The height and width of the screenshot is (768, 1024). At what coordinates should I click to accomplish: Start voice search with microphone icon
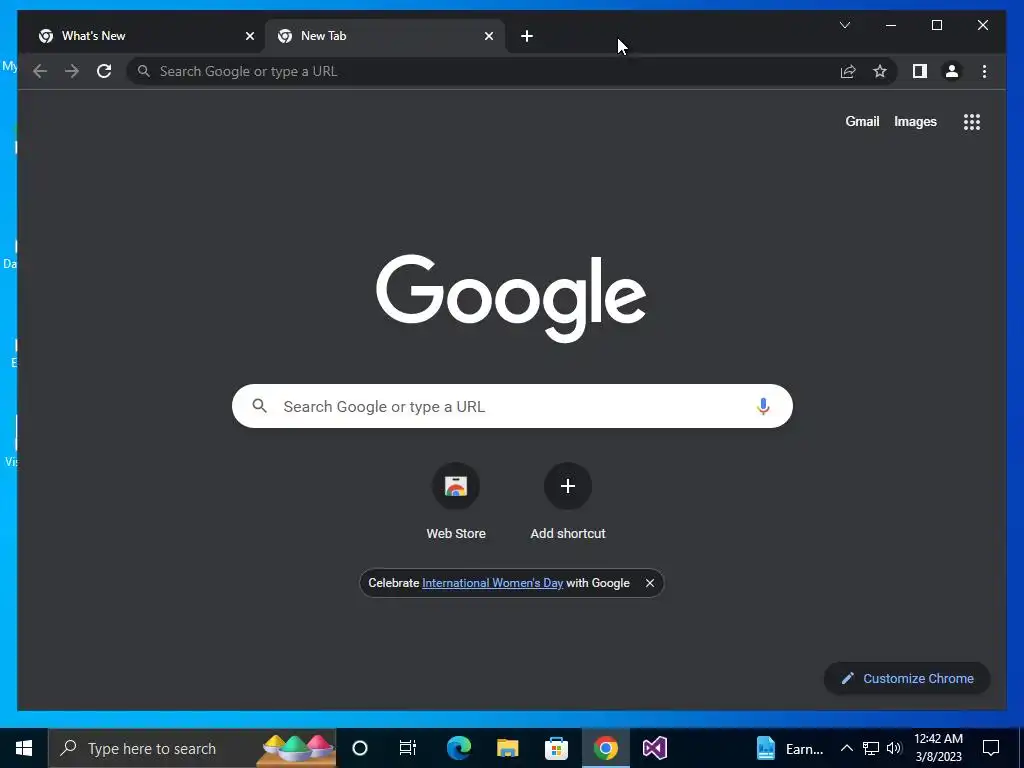pyautogui.click(x=763, y=406)
